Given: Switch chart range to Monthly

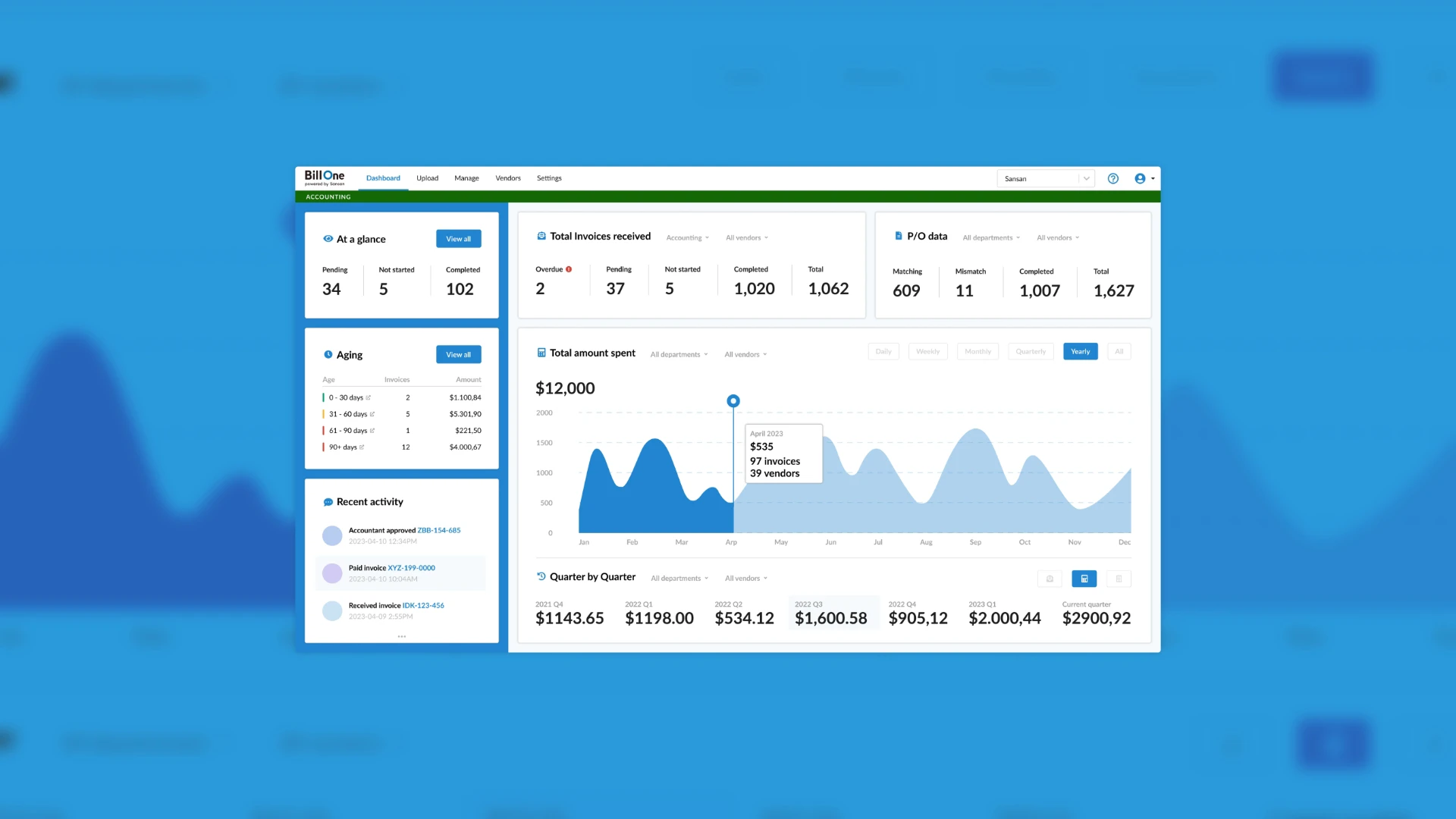Looking at the screenshot, I should pyautogui.click(x=977, y=351).
